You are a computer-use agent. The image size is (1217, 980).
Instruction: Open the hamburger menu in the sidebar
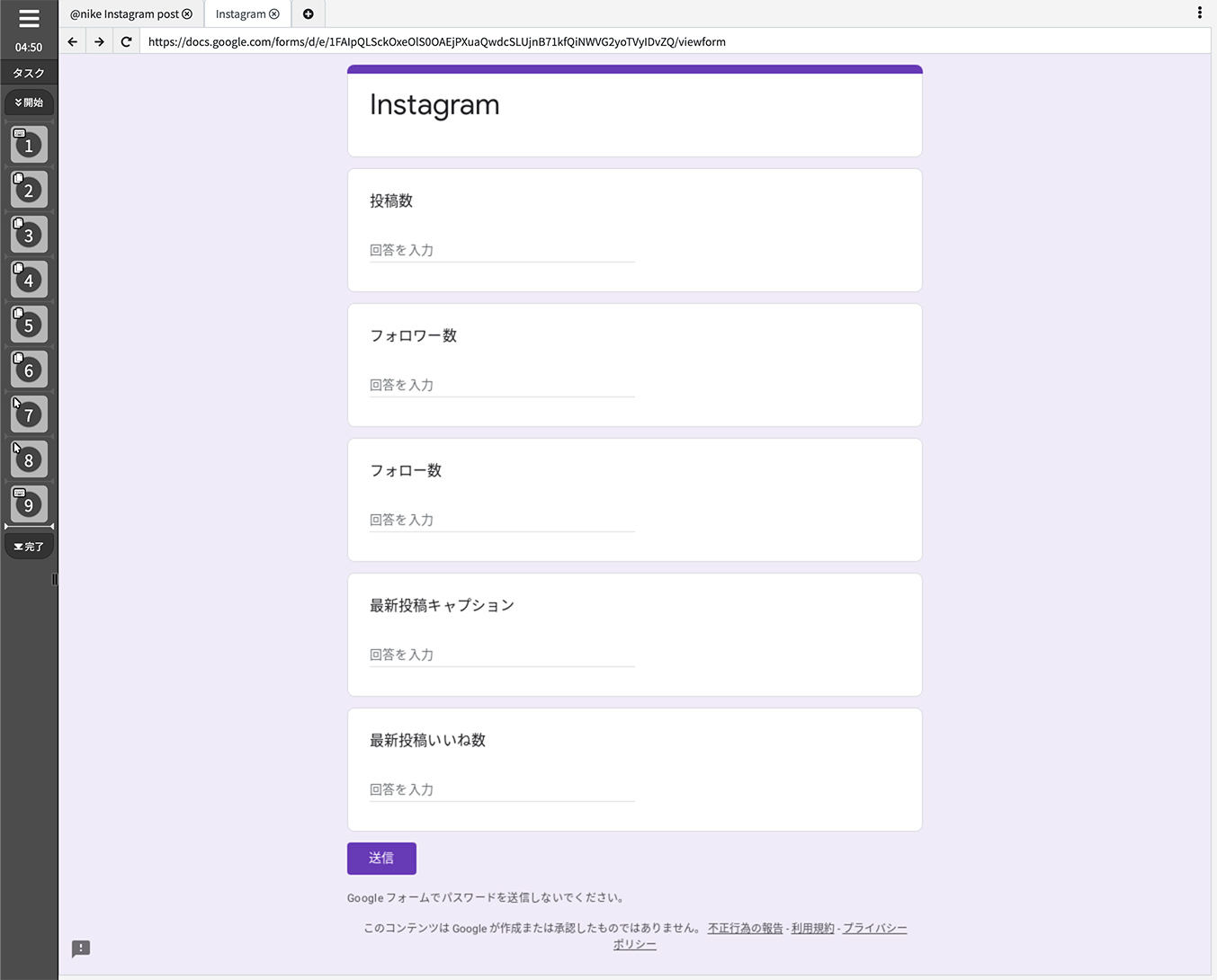click(x=28, y=20)
